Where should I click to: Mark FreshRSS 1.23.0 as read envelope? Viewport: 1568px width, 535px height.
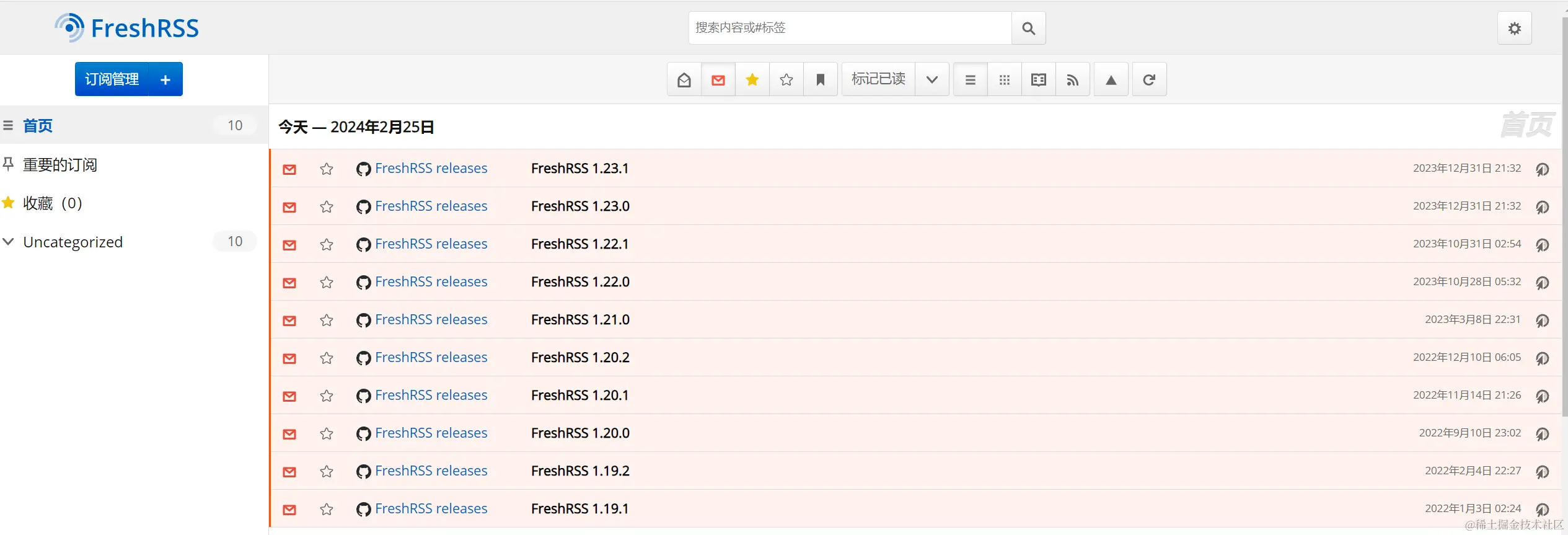[289, 206]
